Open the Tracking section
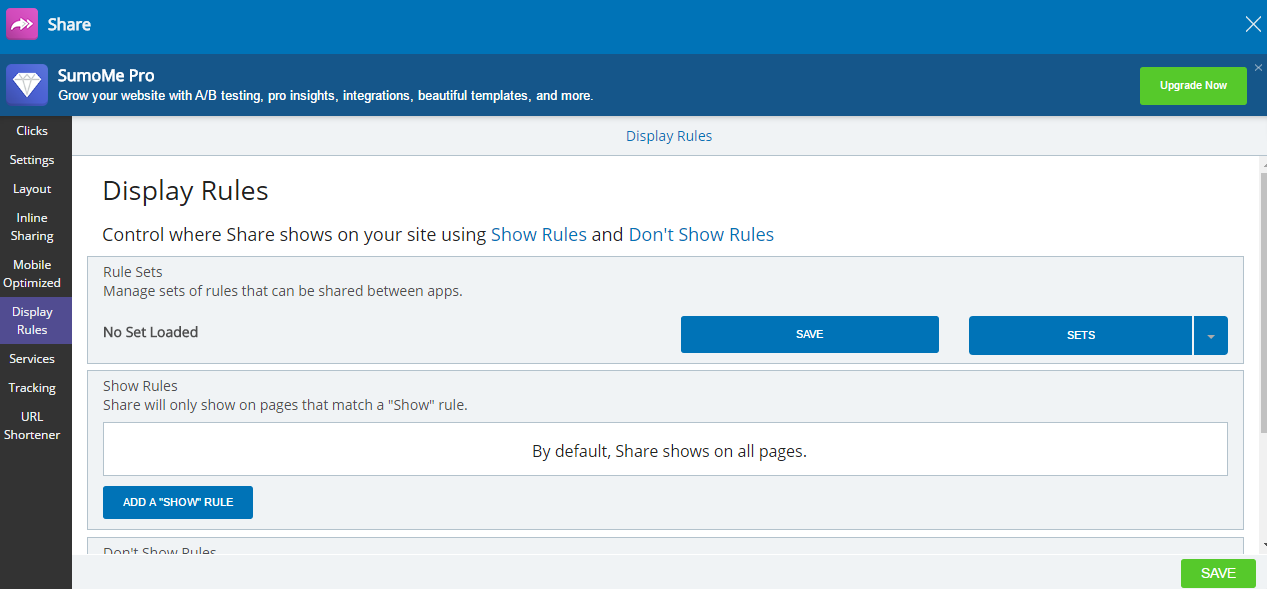Viewport: 1267px width, 589px height. tap(32, 388)
